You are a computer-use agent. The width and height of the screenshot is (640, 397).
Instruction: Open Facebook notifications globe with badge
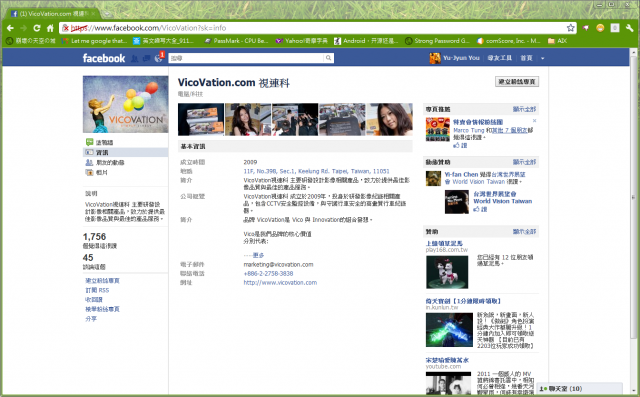point(159,58)
